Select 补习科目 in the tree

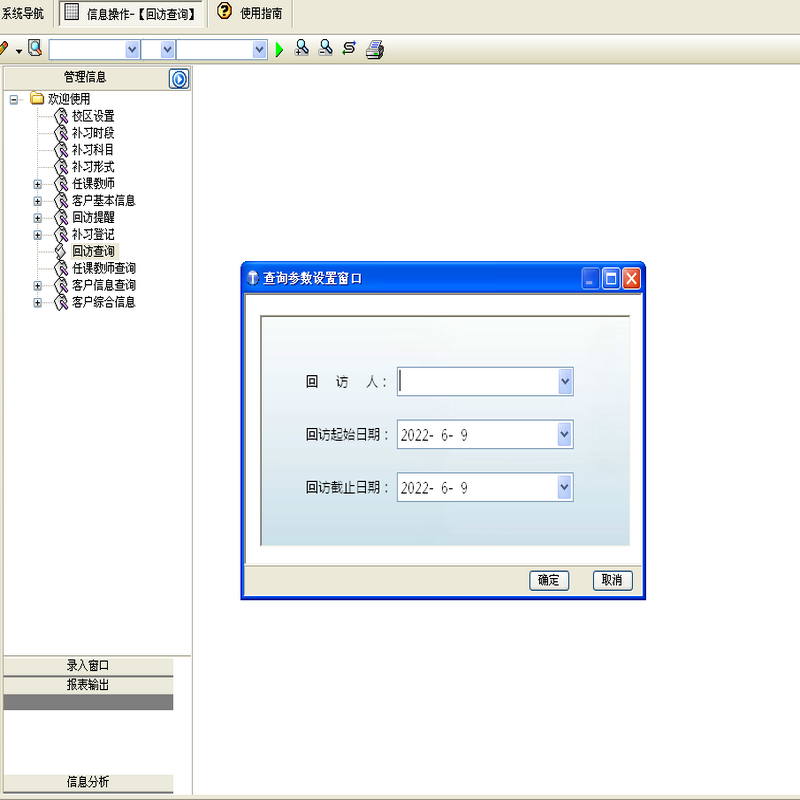93,150
